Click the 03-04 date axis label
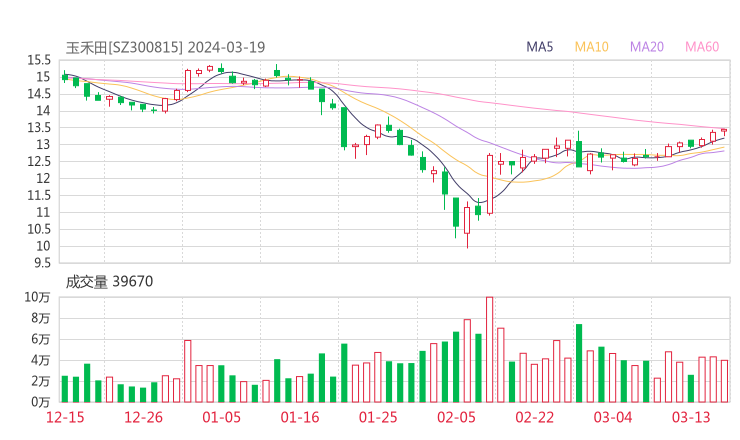This screenshot has height=440, width=740. [x=613, y=417]
